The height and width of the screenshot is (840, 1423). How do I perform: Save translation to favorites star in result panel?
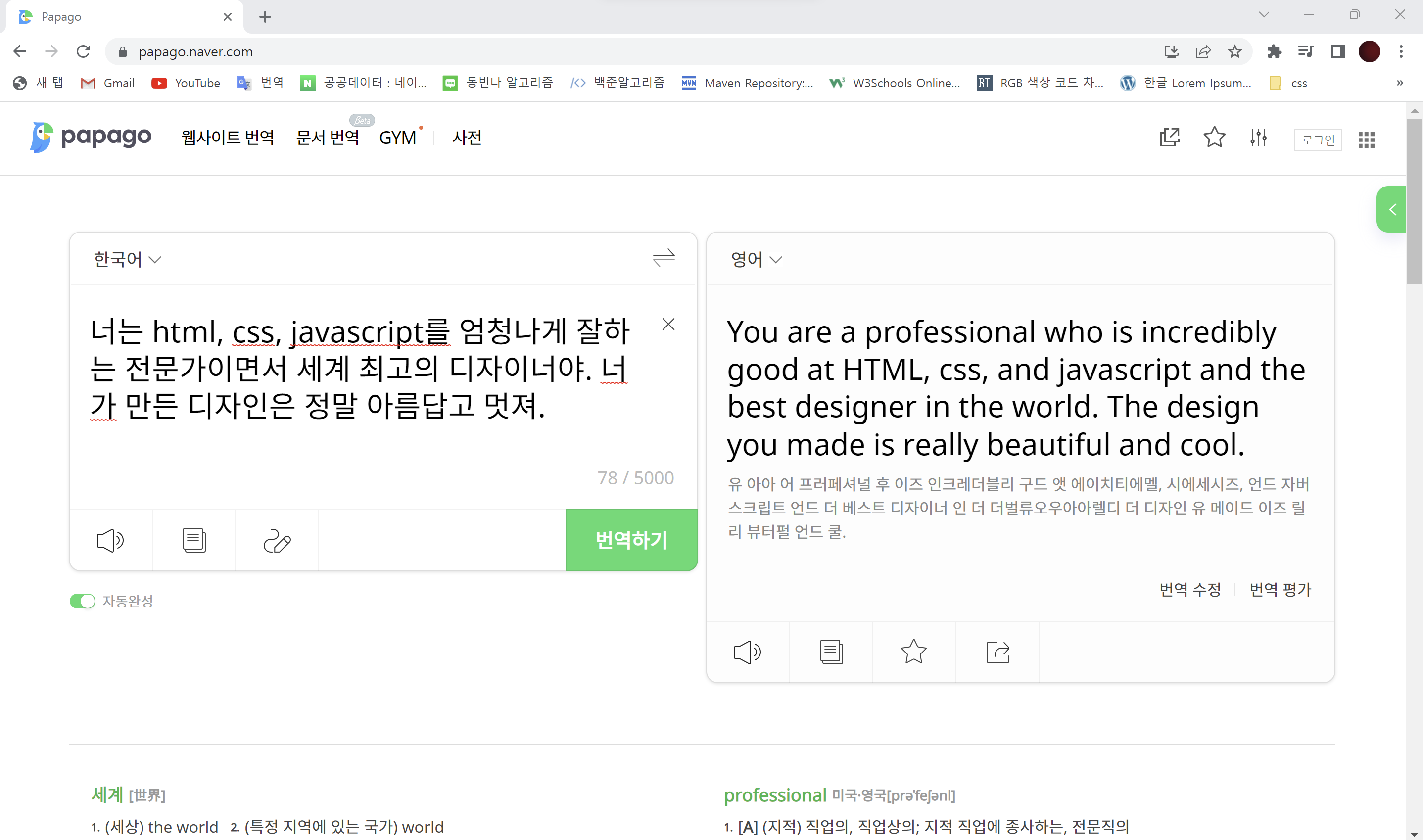[x=913, y=653]
